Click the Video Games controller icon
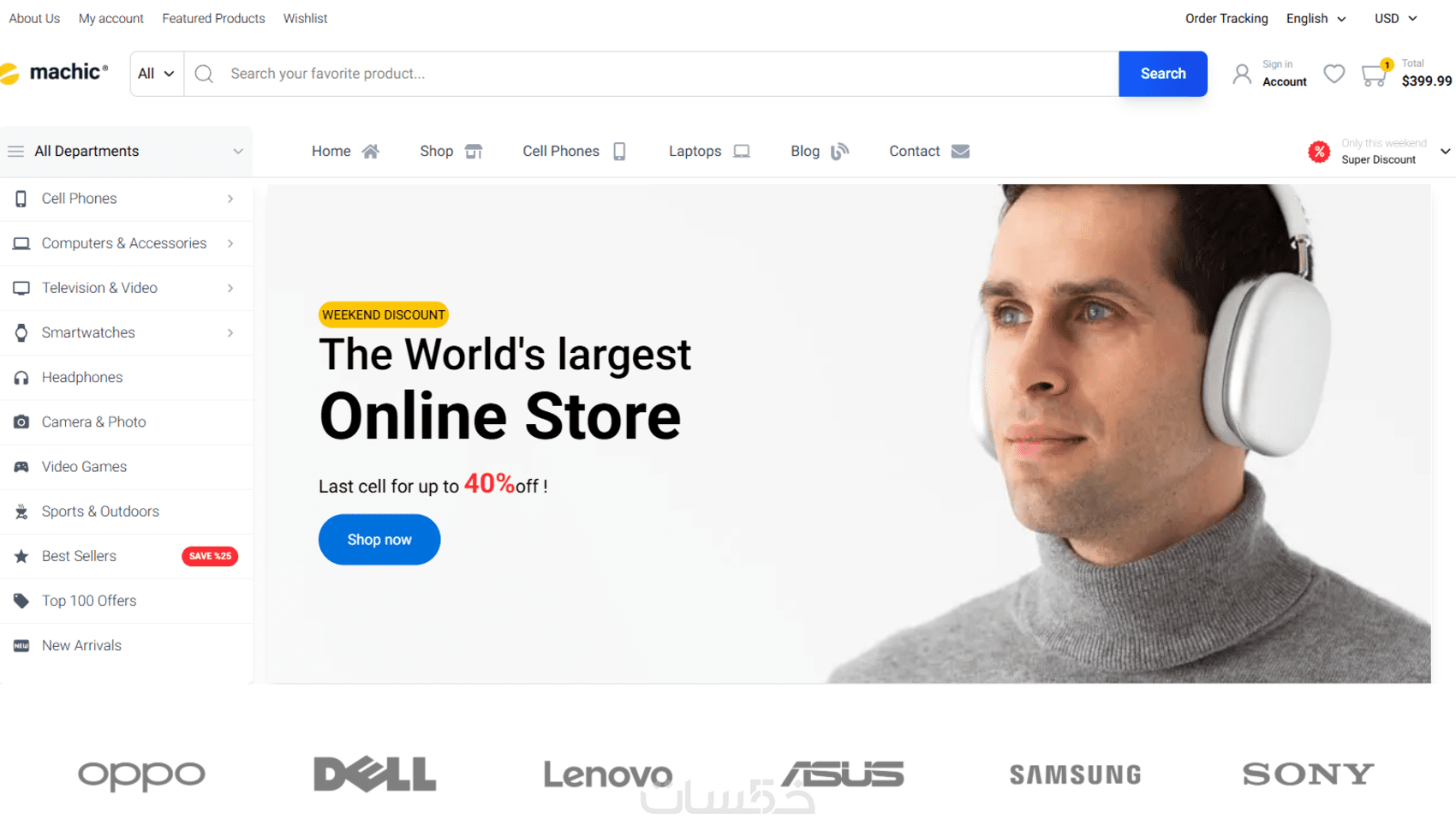Screen dimensions: 1456x831 click(x=21, y=467)
